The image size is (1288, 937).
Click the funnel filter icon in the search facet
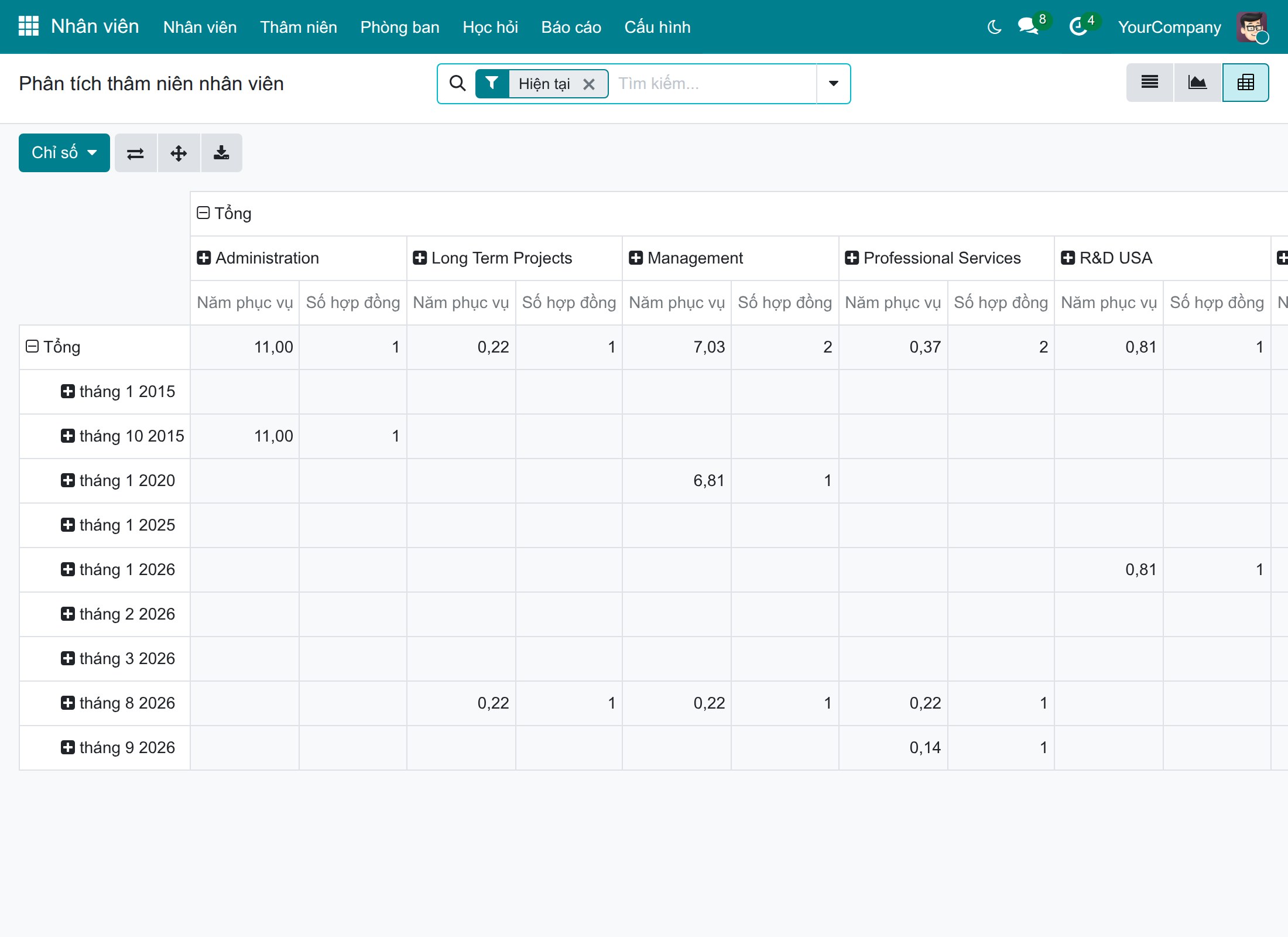492,84
